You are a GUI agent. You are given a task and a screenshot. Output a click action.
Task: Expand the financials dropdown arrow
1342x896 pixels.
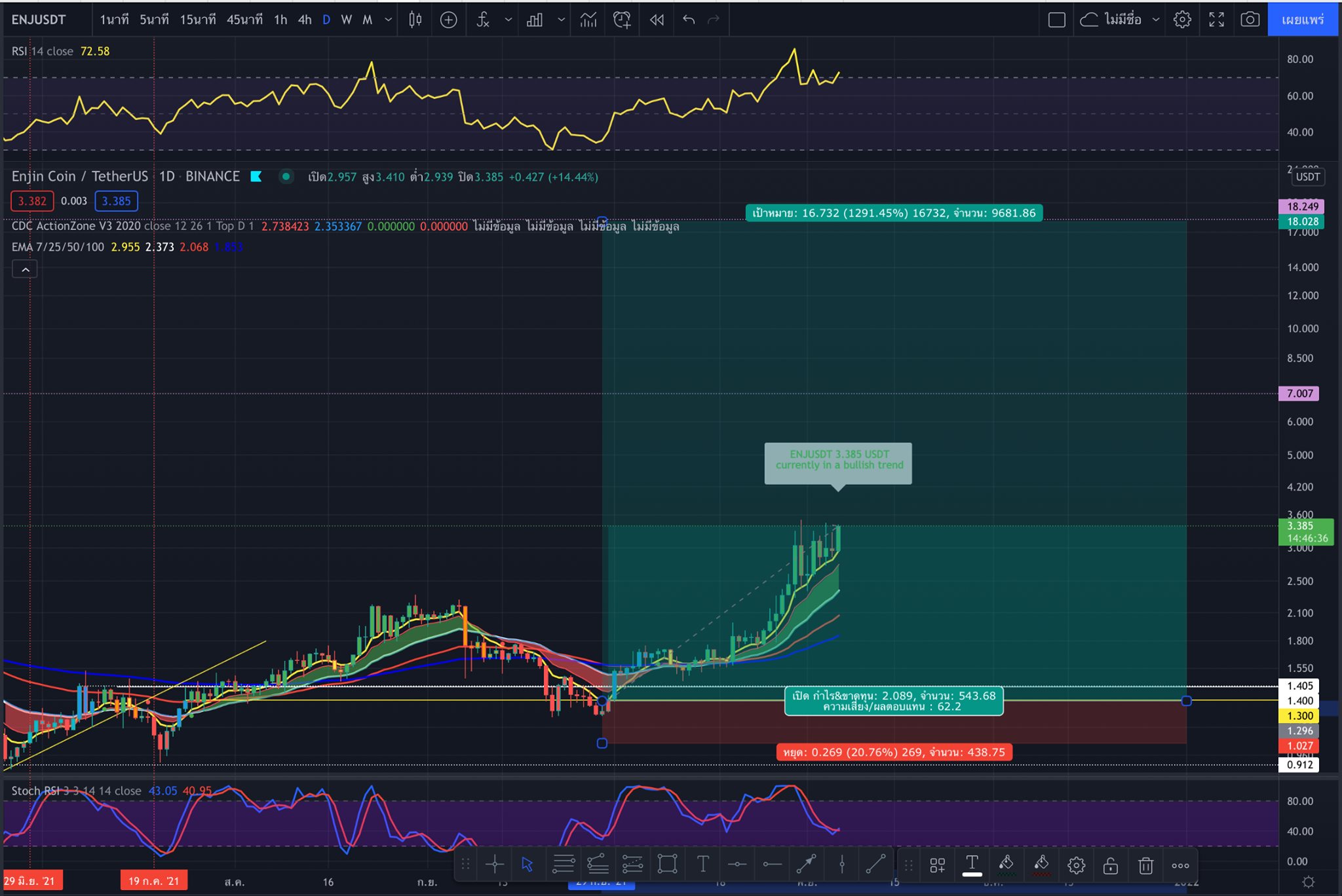click(x=561, y=20)
